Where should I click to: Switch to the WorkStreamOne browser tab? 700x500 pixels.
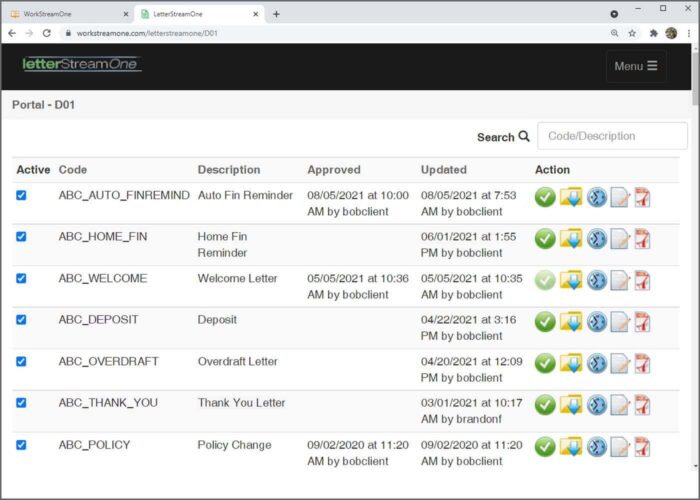pyautogui.click(x=67, y=14)
